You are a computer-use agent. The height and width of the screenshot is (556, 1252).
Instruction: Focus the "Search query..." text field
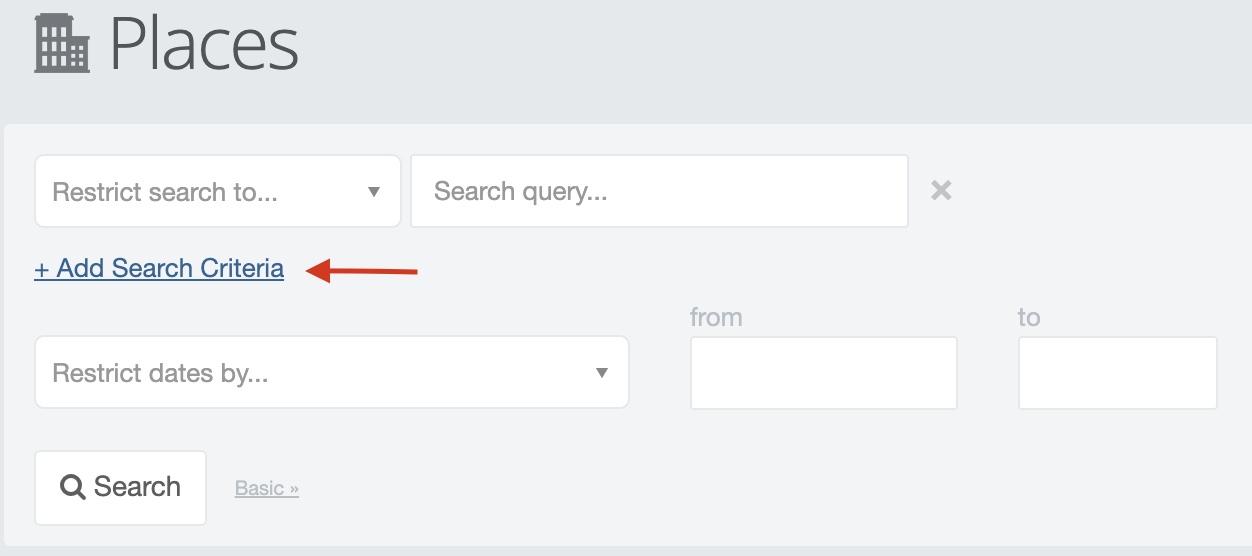coord(660,191)
